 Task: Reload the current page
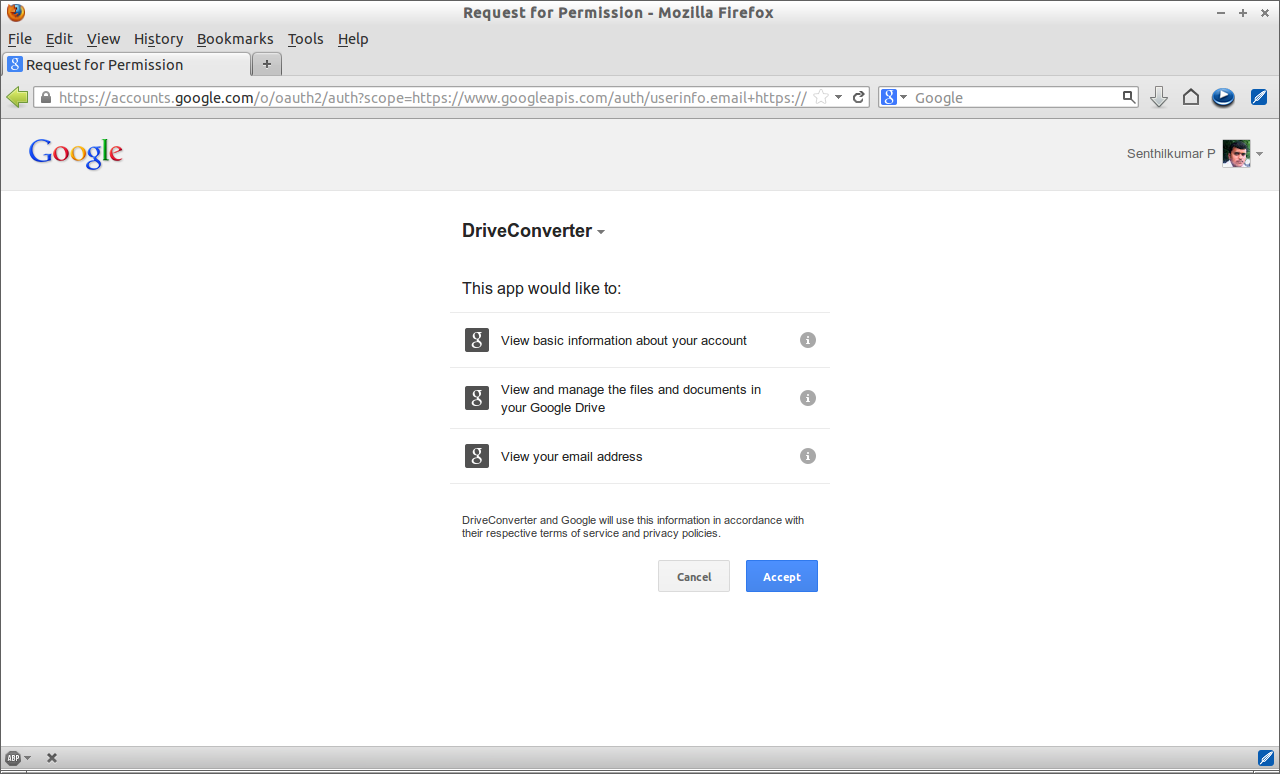pyautogui.click(x=858, y=97)
